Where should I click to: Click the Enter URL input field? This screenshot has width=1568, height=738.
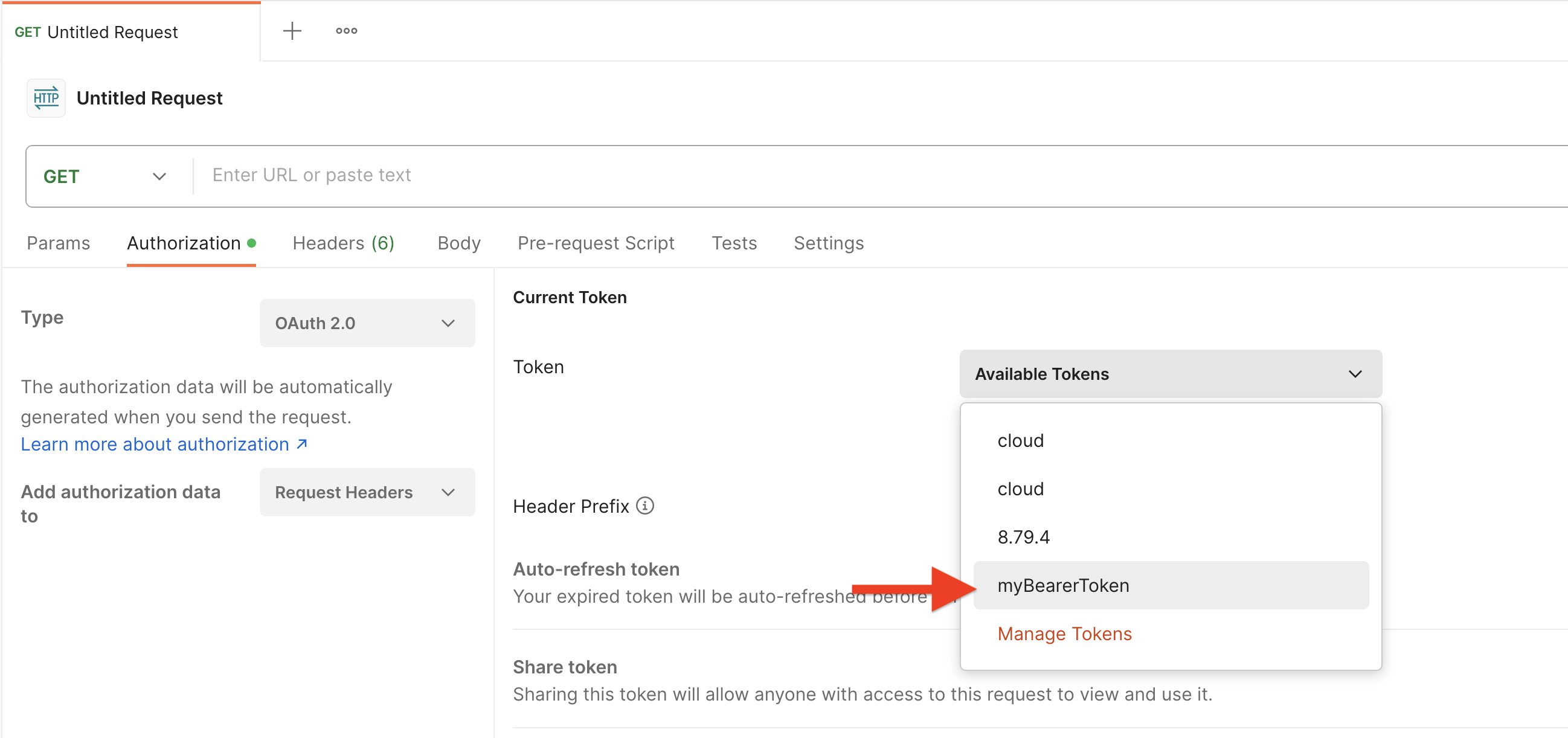pos(730,175)
